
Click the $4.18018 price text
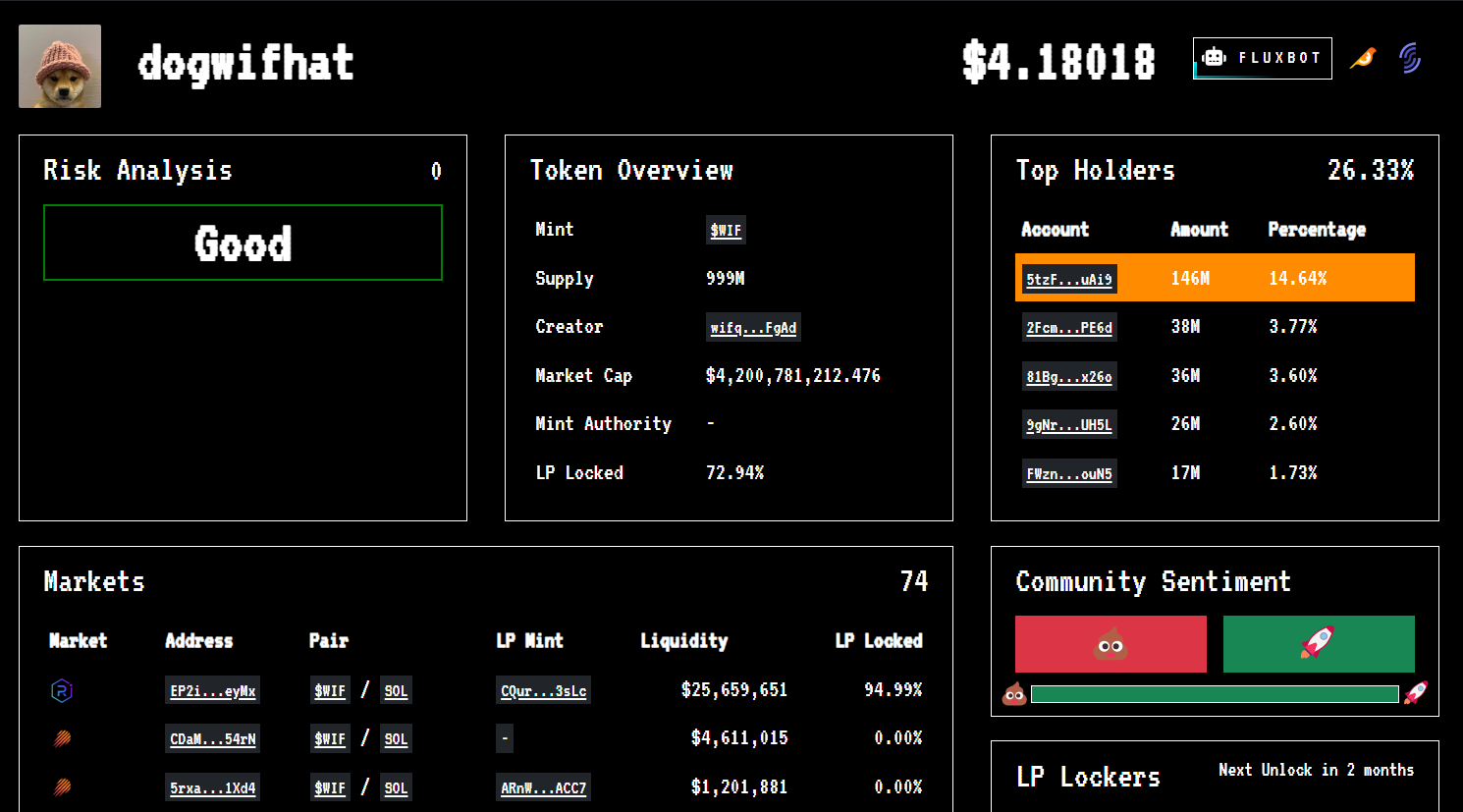(x=1058, y=61)
